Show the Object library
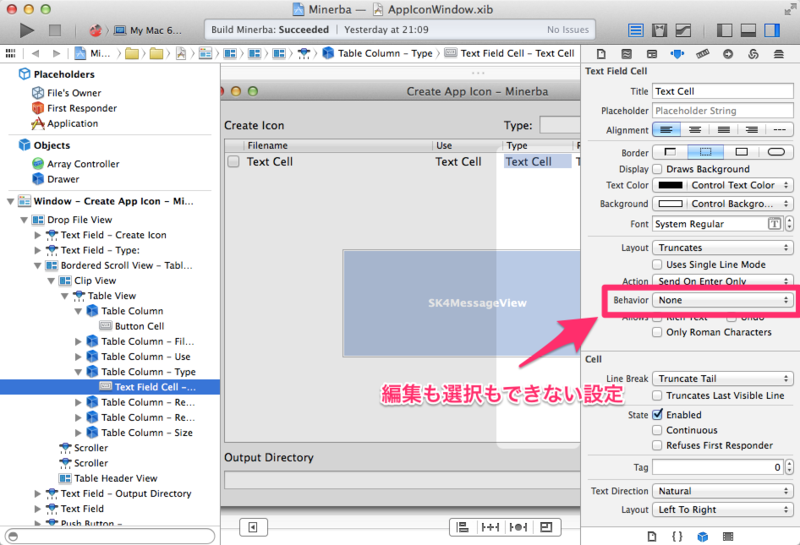This screenshot has width=800, height=545. [703, 536]
